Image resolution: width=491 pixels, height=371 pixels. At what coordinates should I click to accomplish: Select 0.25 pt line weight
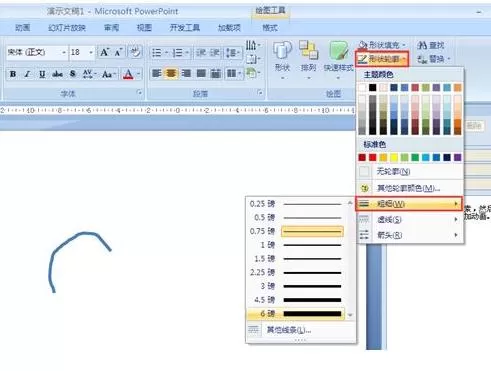pyautogui.click(x=297, y=204)
